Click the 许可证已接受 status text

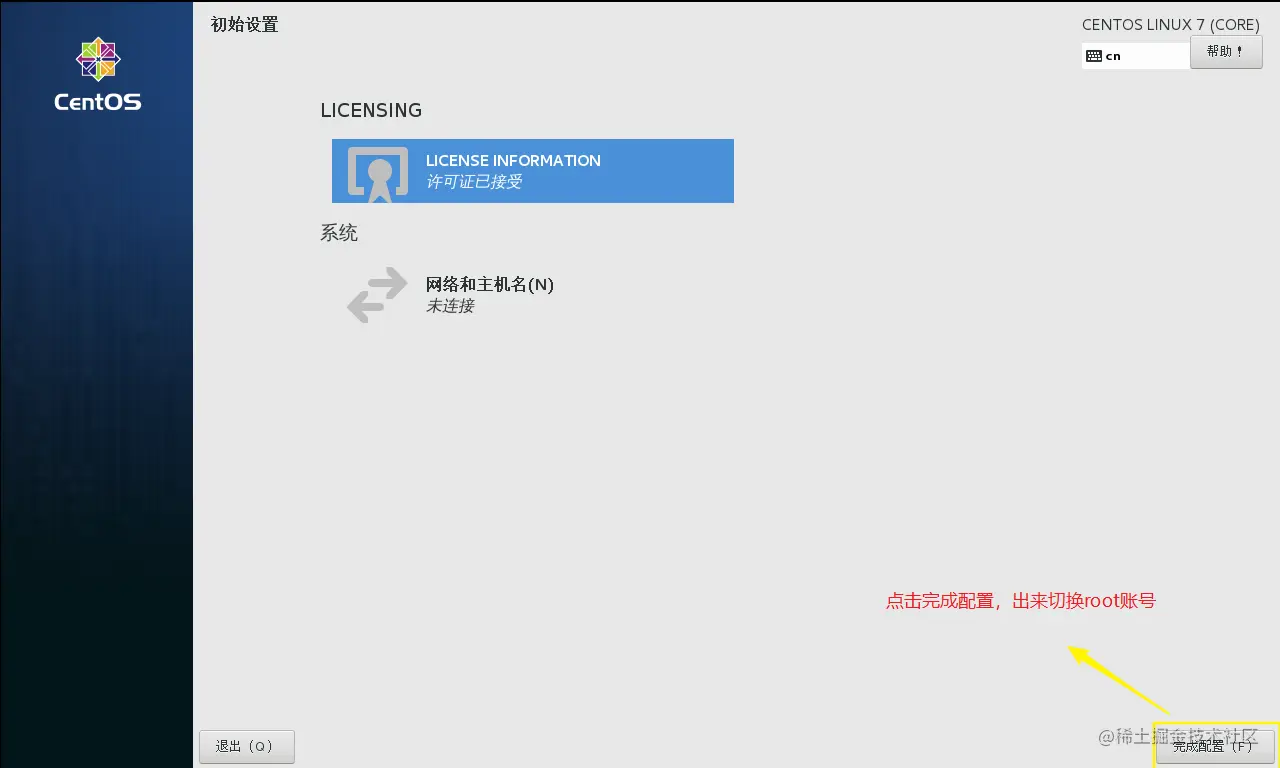[474, 182]
